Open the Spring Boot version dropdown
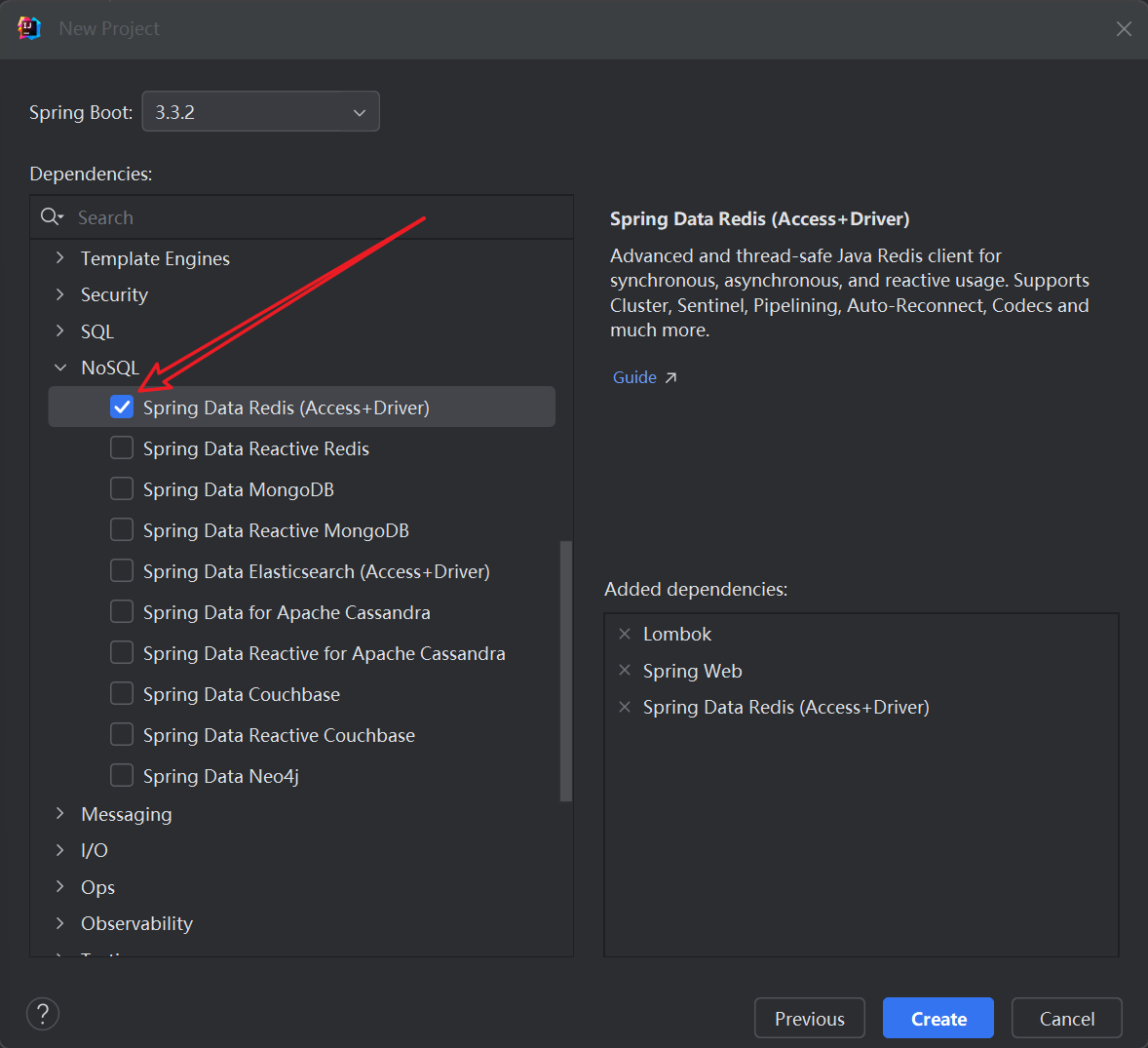The height and width of the screenshot is (1048, 1148). click(260, 111)
